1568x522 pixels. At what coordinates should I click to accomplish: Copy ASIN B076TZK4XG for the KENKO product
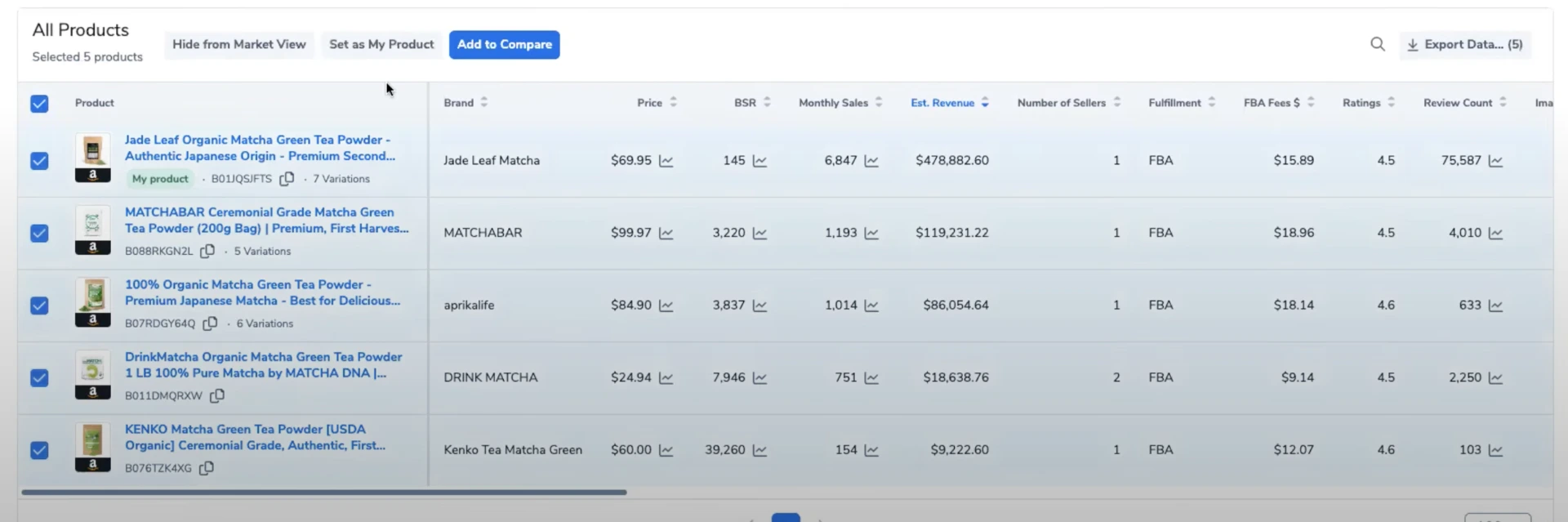click(207, 468)
